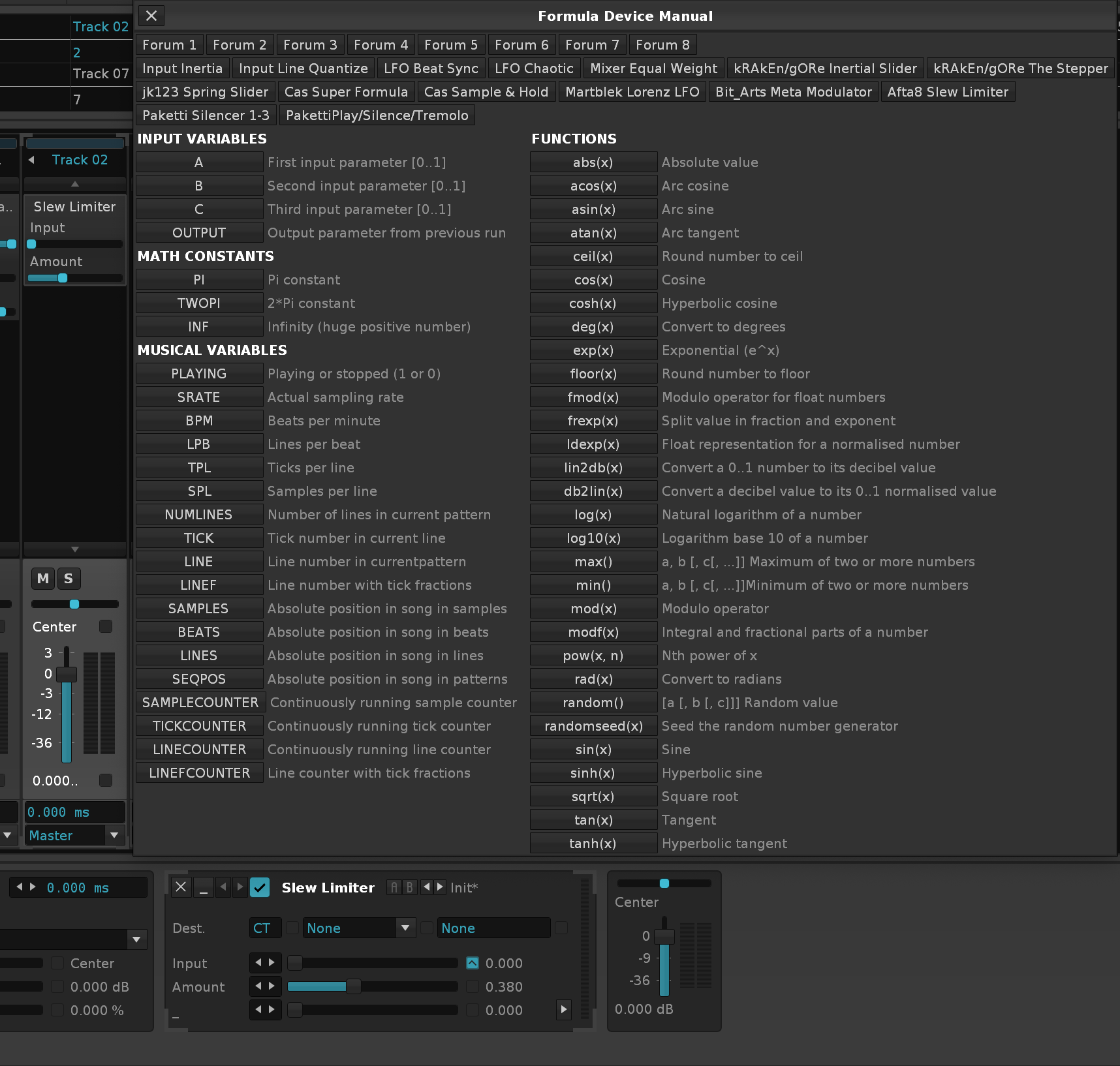Toggle the checkbox beside Amount value 0.380
Screen dimensions: 1120x1066
(473, 986)
